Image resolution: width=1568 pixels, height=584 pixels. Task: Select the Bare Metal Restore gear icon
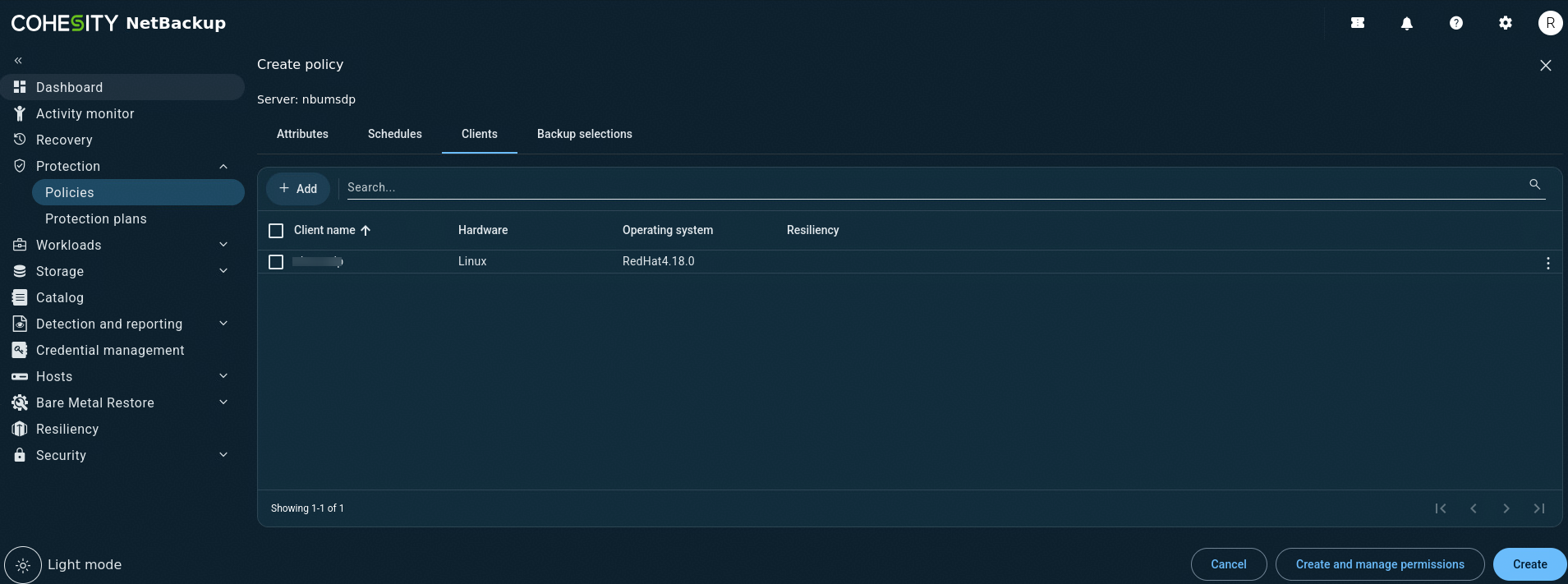pos(20,402)
